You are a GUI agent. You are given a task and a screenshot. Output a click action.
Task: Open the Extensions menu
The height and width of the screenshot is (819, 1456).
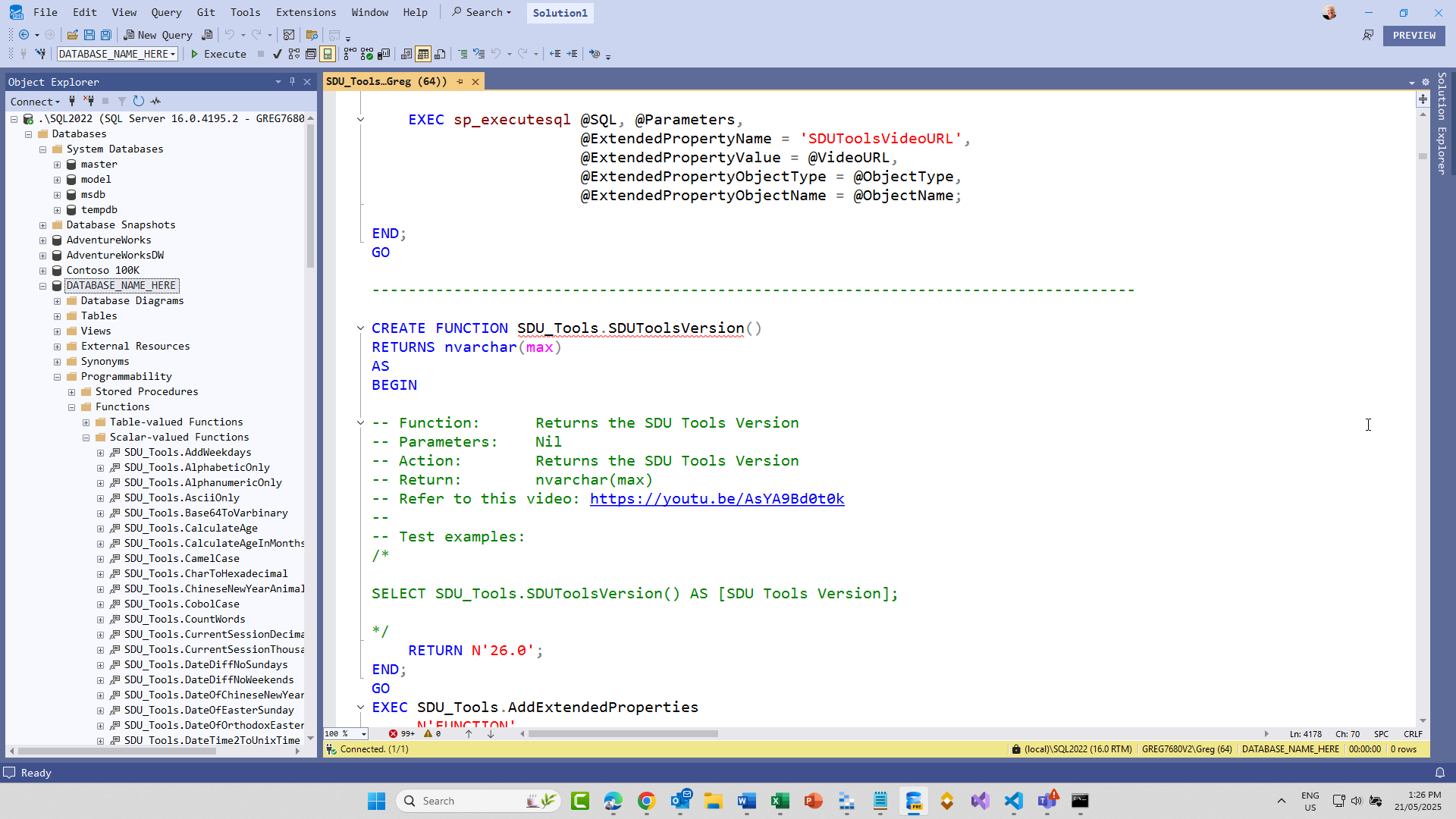[306, 12]
